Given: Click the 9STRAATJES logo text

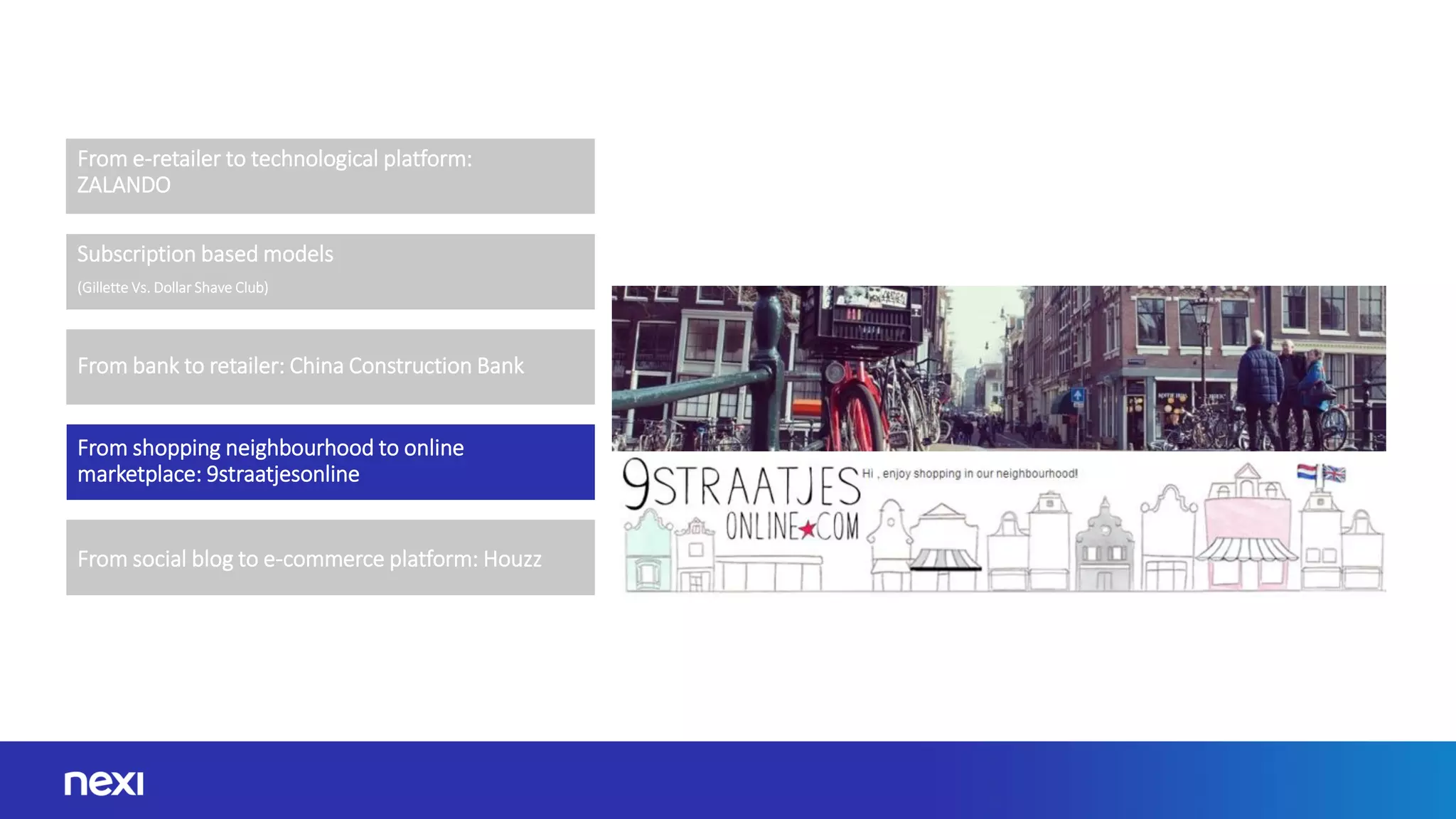Looking at the screenshot, I should pos(741,484).
